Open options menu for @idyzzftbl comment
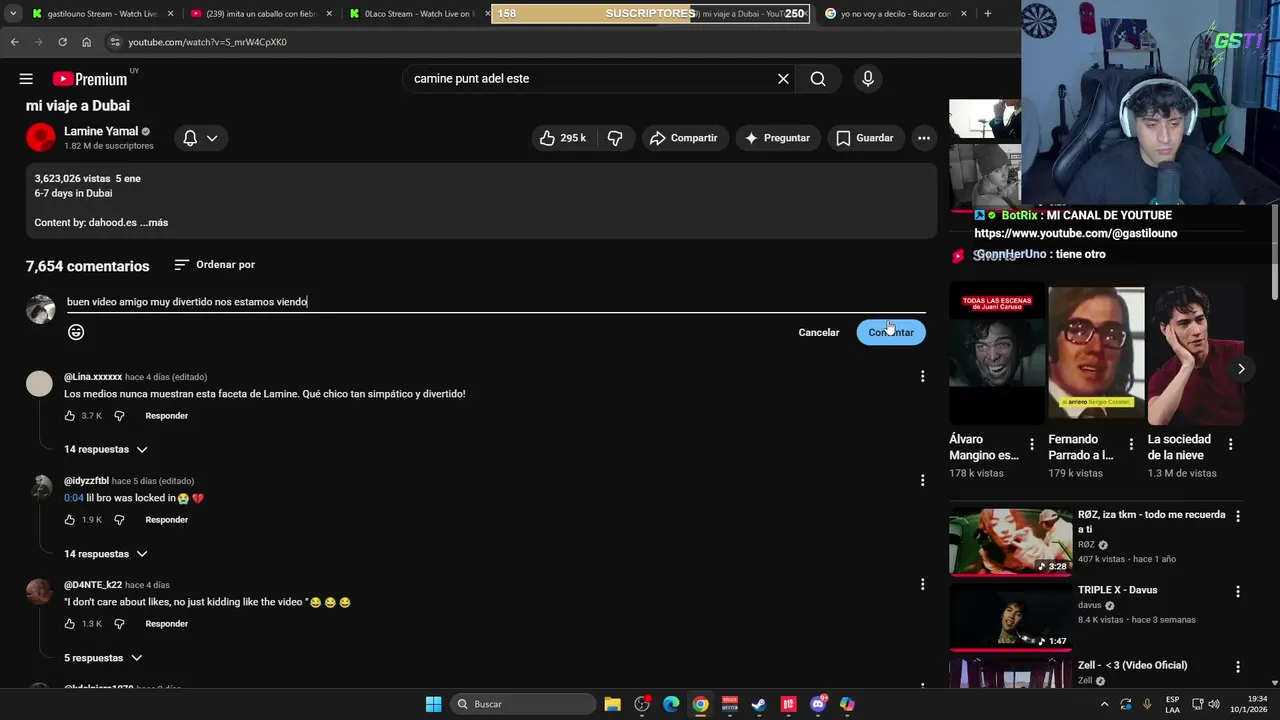The width and height of the screenshot is (1280, 720). (922, 480)
